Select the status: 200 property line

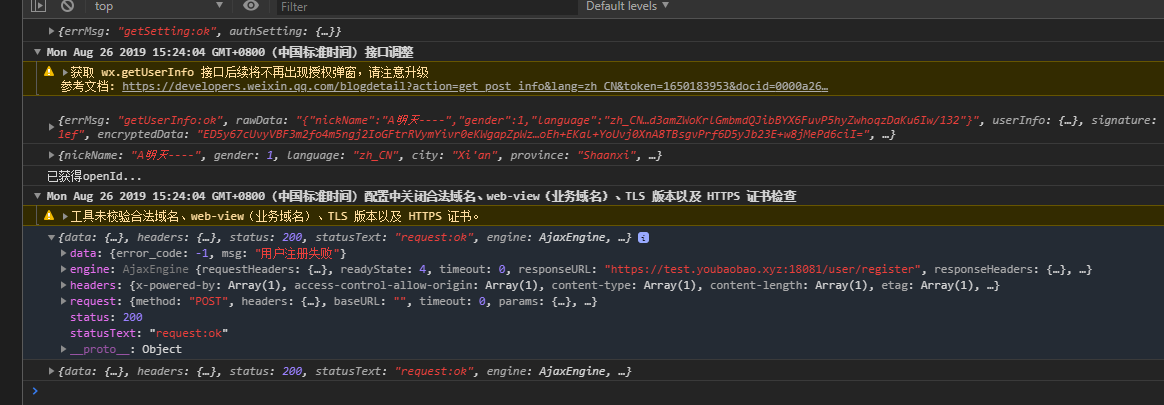pyautogui.click(x=105, y=317)
